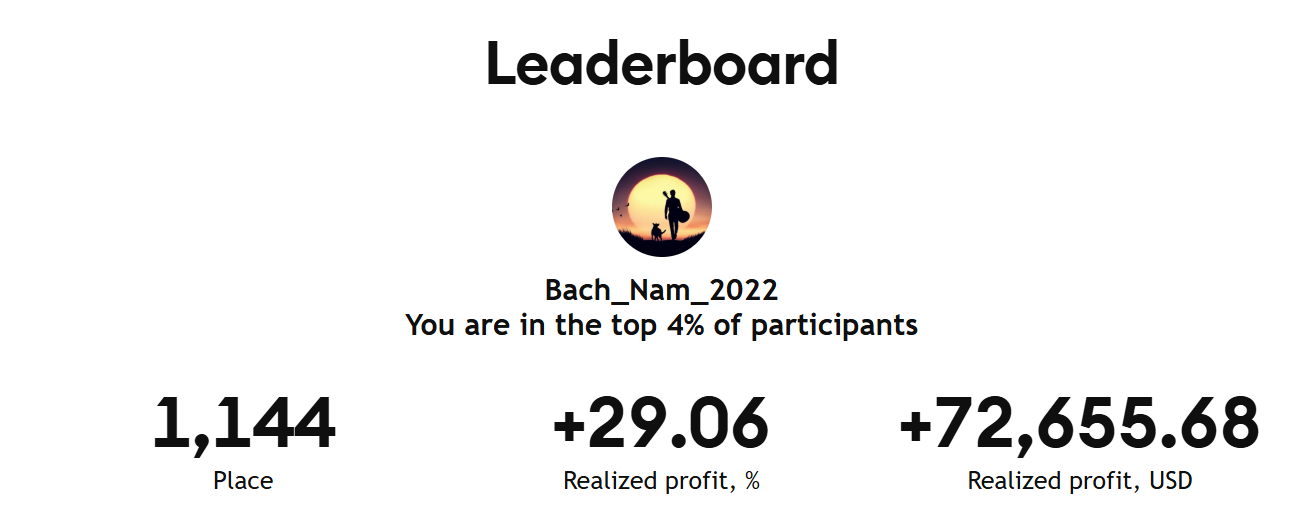Open the Bach_Nam_2022 username link
1301x515 pixels.
tap(661, 290)
